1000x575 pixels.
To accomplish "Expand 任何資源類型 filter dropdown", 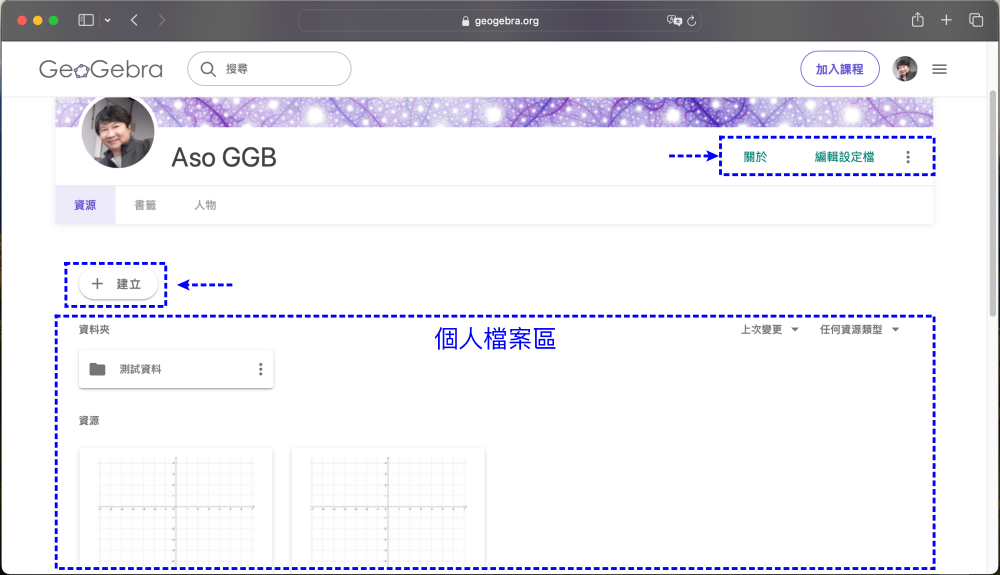I will (859, 329).
